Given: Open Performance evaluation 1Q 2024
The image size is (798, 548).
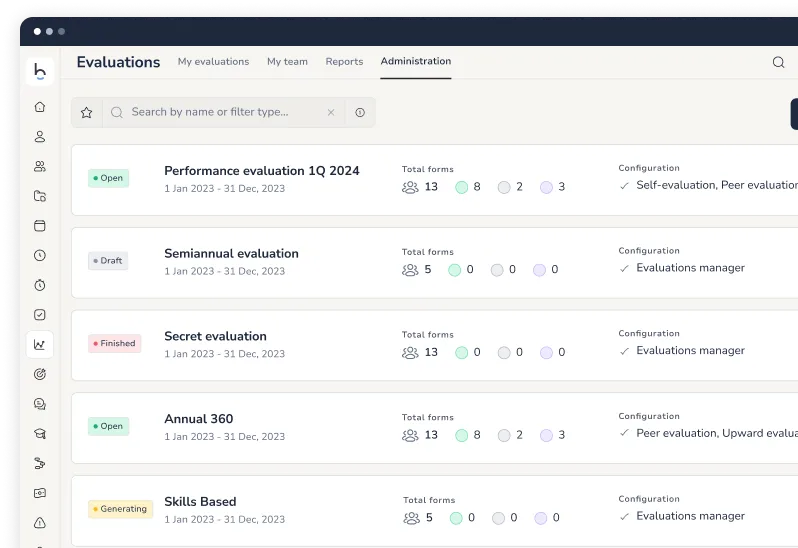Looking at the screenshot, I should pyautogui.click(x=262, y=170).
